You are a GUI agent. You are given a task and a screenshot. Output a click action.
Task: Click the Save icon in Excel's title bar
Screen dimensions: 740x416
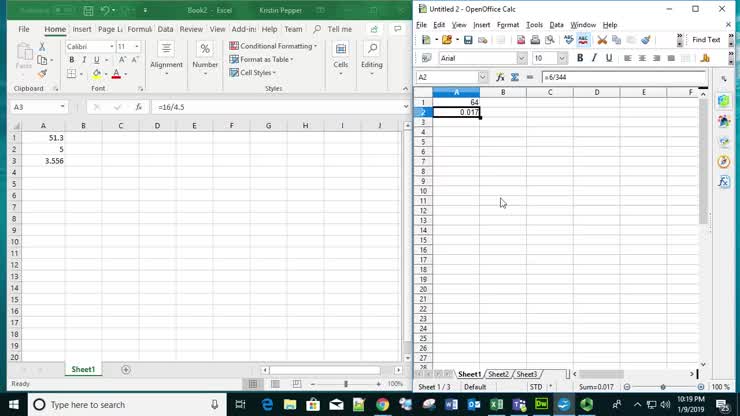tap(88, 10)
